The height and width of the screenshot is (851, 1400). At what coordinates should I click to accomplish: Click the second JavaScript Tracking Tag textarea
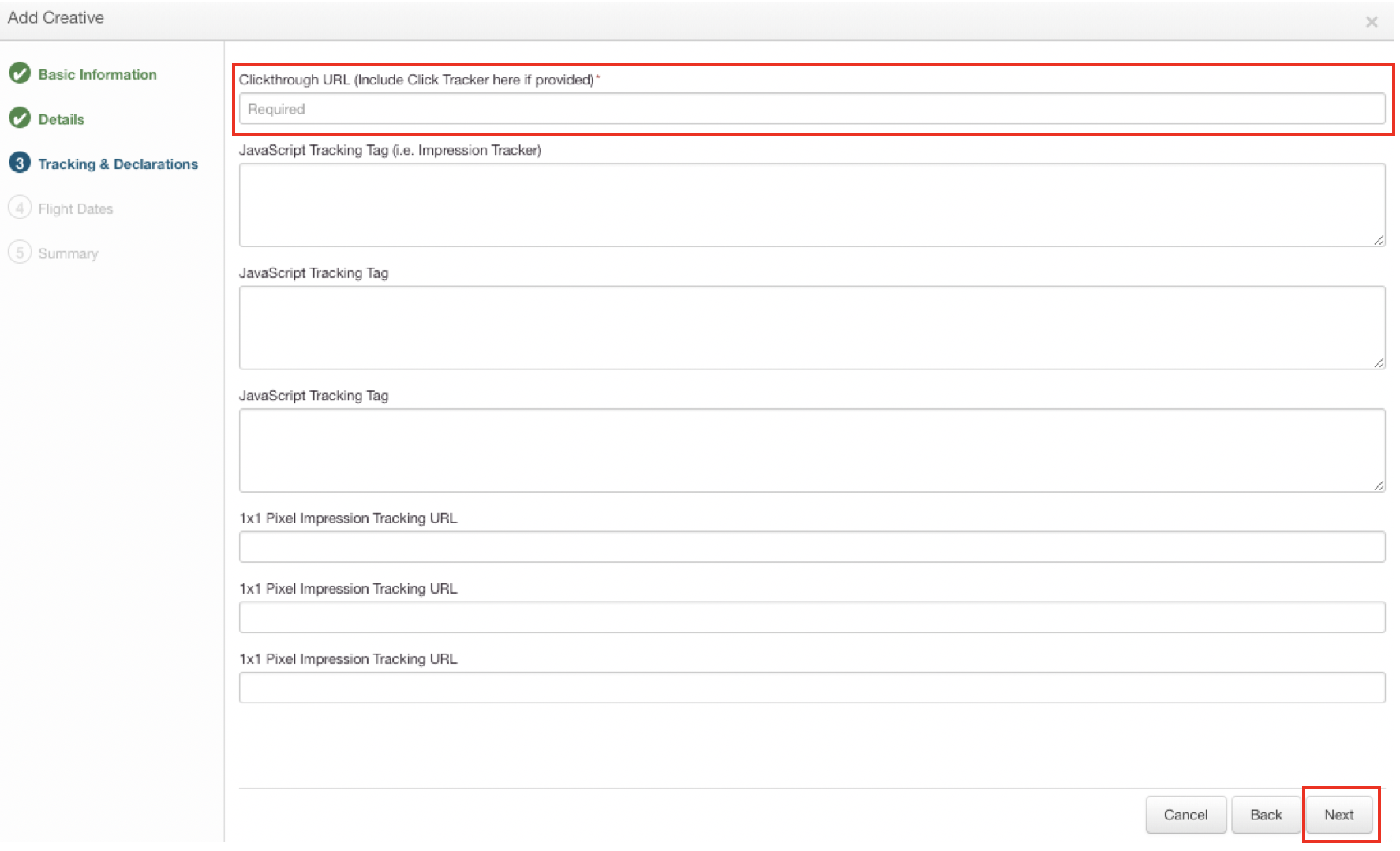[812, 328]
